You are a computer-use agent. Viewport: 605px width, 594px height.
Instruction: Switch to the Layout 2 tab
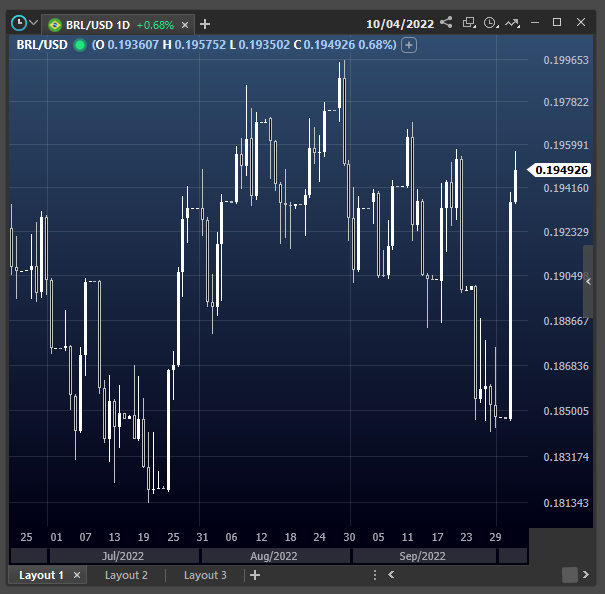click(126, 575)
